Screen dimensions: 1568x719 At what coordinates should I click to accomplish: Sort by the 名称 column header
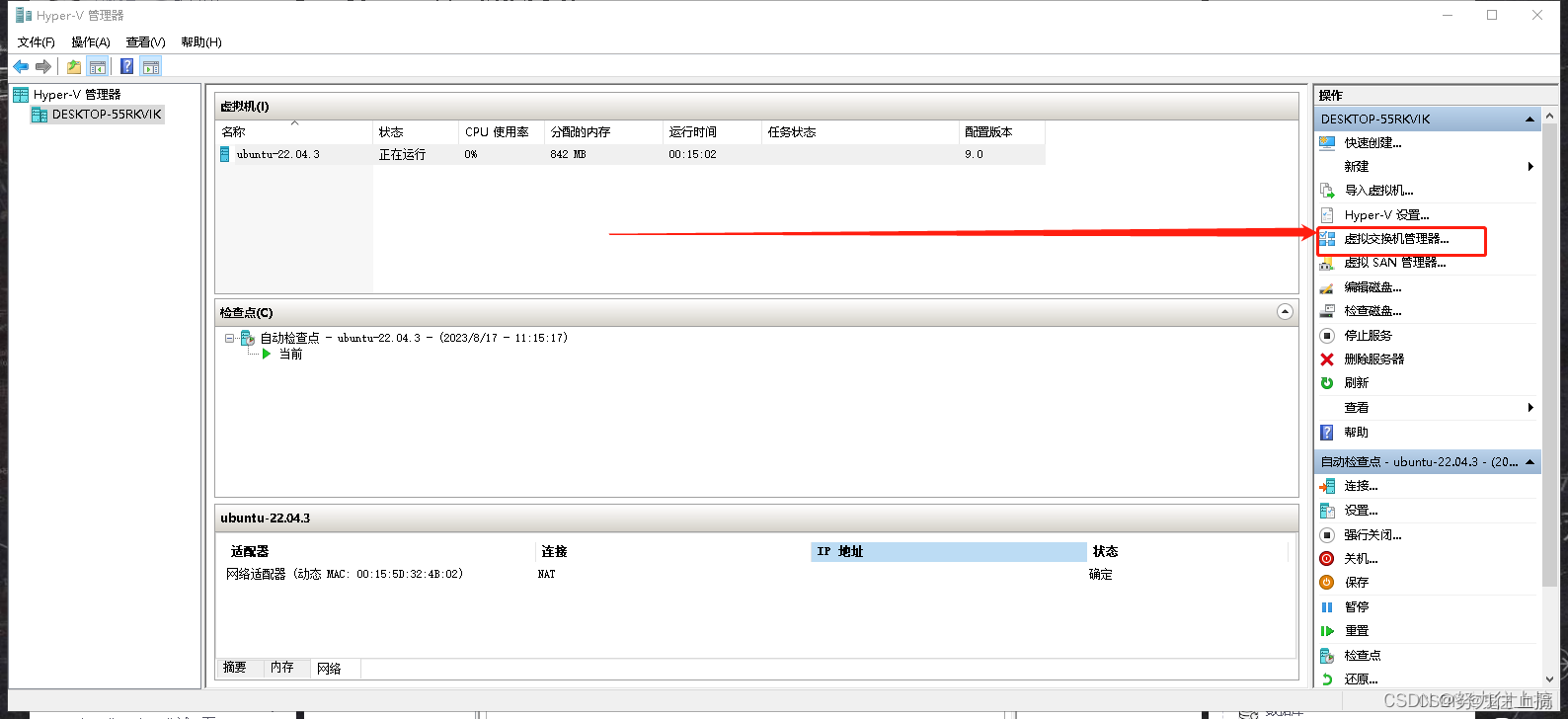(x=294, y=132)
